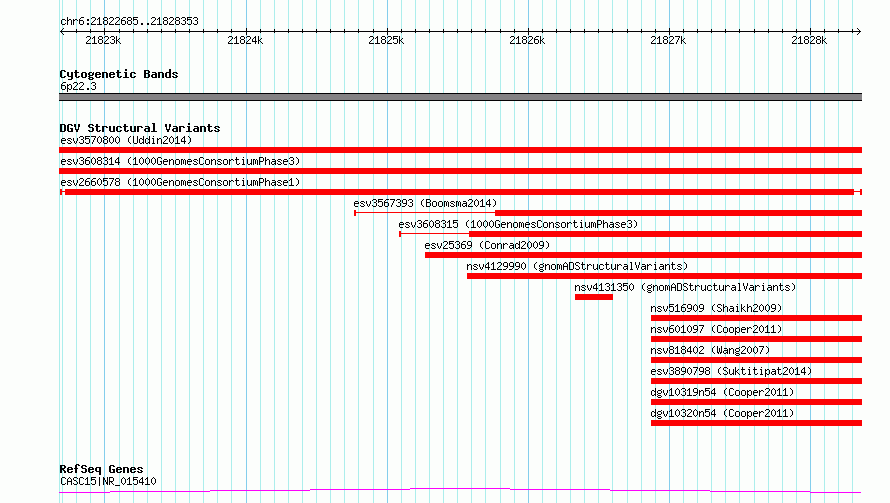The image size is (890, 503).
Task: Click dgv10320n54 (Cooper2011) variant label
Action: click(x=722, y=413)
